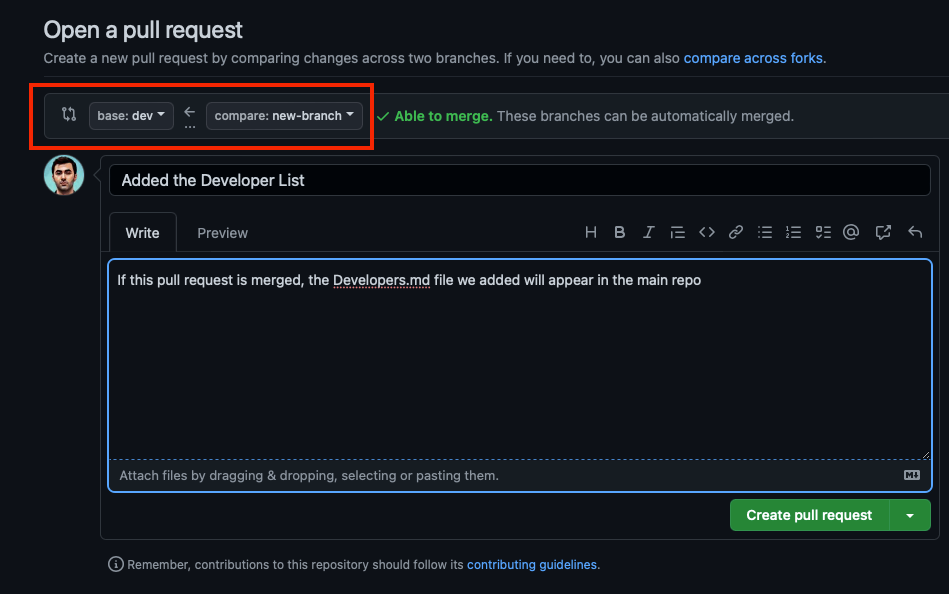Viewport: 949px width, 594px height.
Task: Add a task list with checkboxes
Action: click(x=823, y=232)
